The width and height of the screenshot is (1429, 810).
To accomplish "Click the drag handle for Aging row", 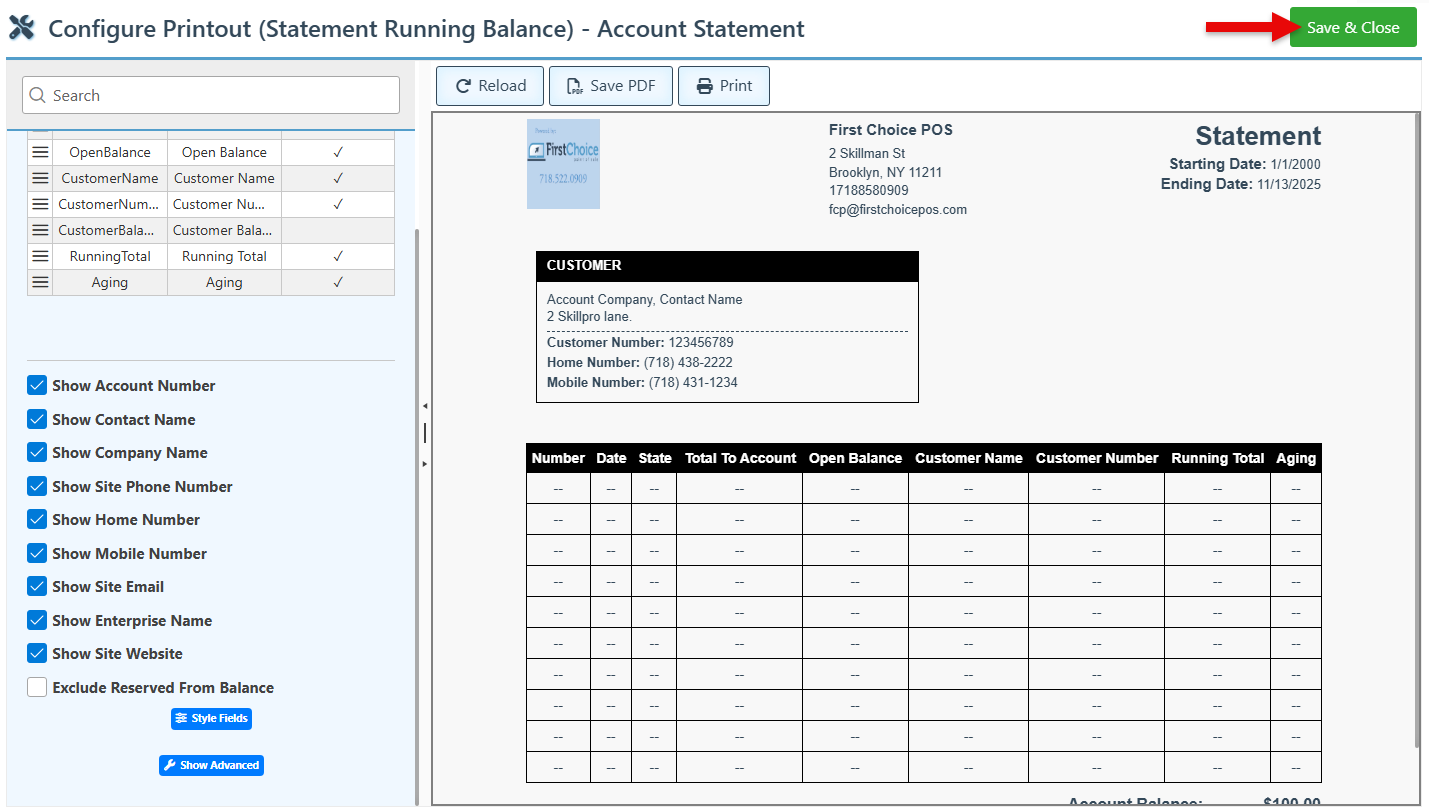I will (x=40, y=282).
